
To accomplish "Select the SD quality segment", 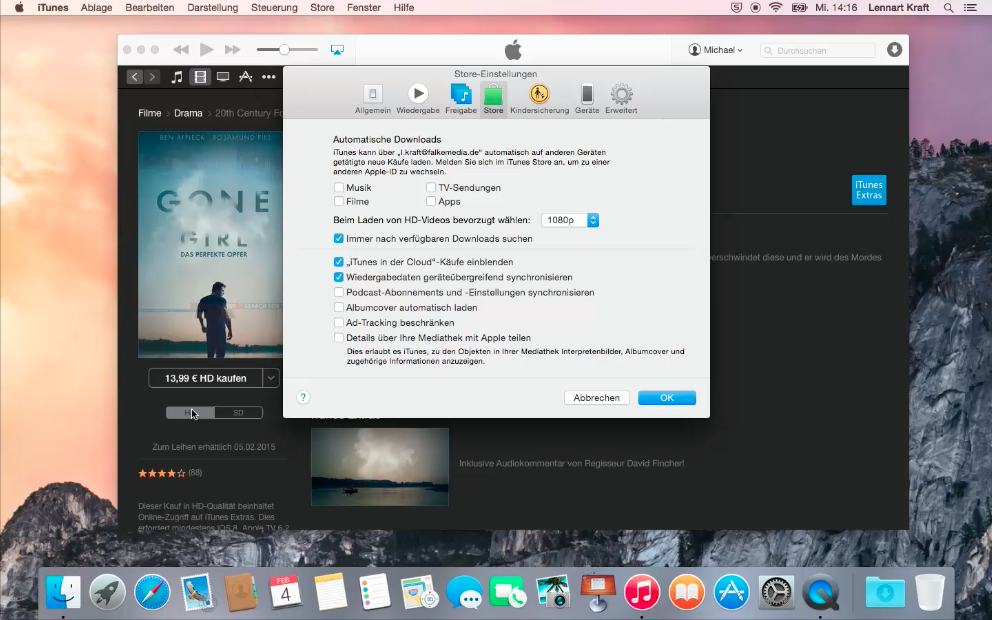I will click(239, 412).
